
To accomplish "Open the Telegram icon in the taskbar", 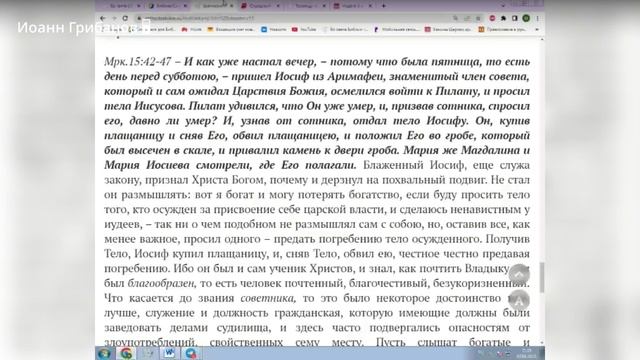I will (x=191, y=353).
